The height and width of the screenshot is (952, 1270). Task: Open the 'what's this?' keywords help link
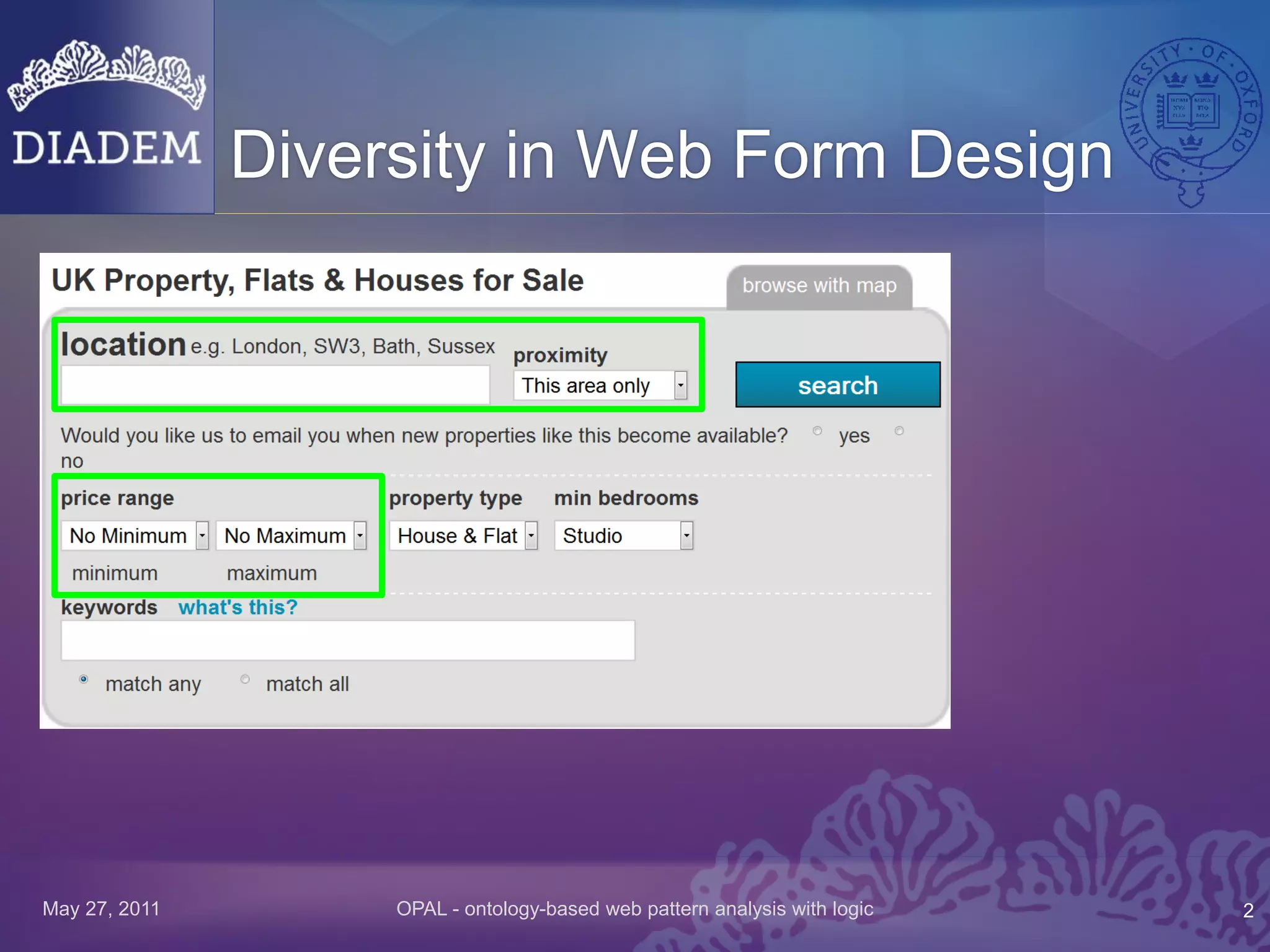pos(238,607)
